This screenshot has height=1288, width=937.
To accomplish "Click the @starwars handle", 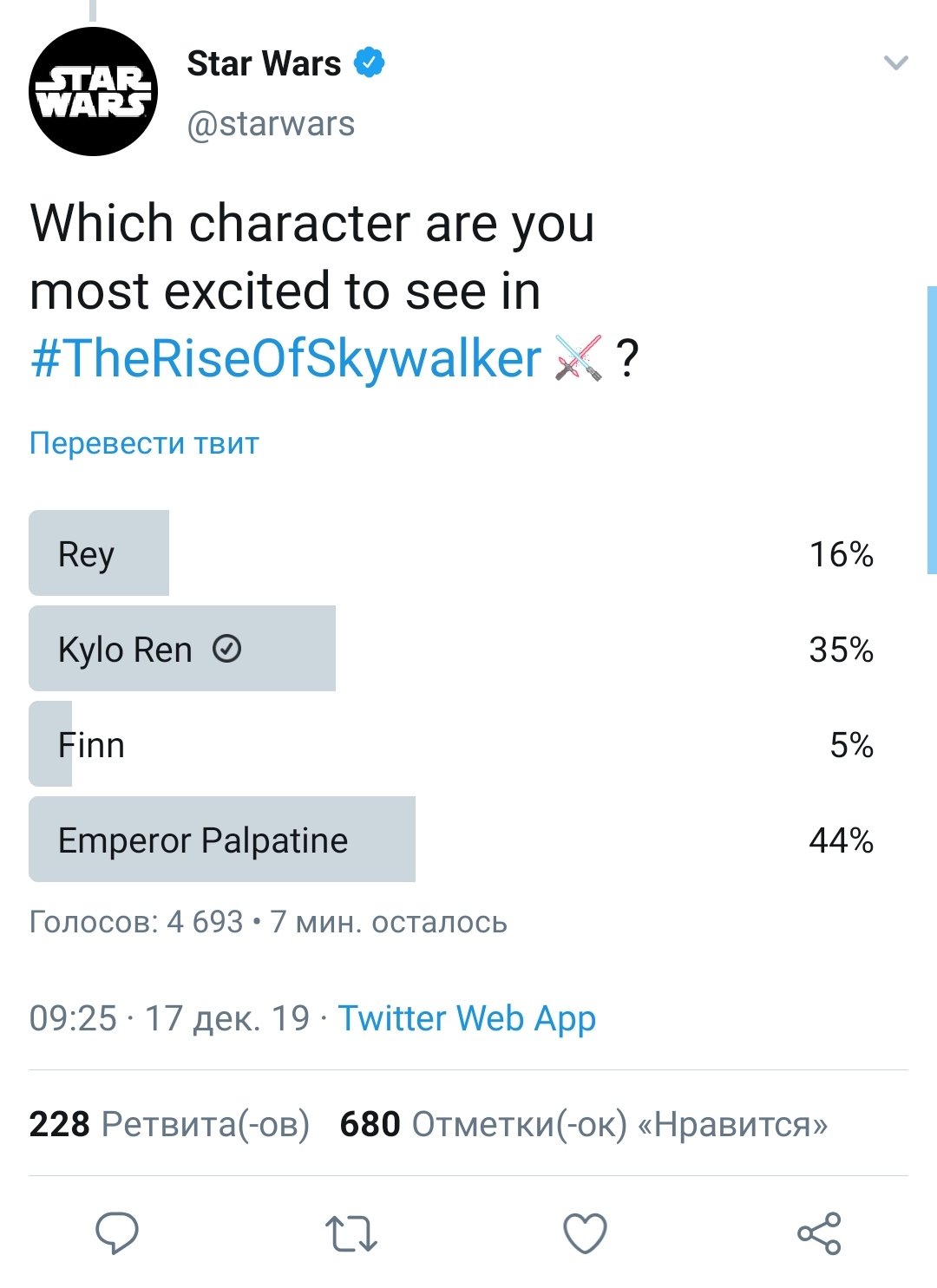I will tap(271, 124).
